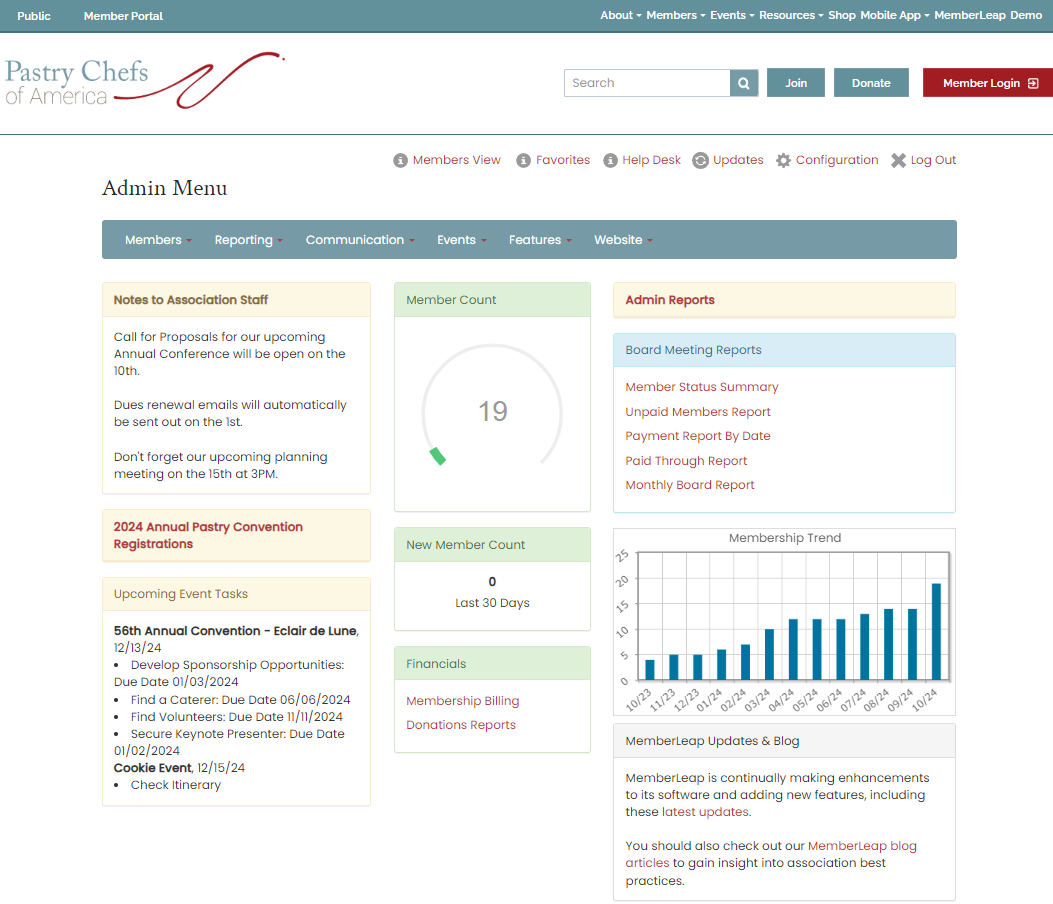The width and height of the screenshot is (1053, 904).
Task: Switch to the Public tab
Action: click(x=34, y=15)
